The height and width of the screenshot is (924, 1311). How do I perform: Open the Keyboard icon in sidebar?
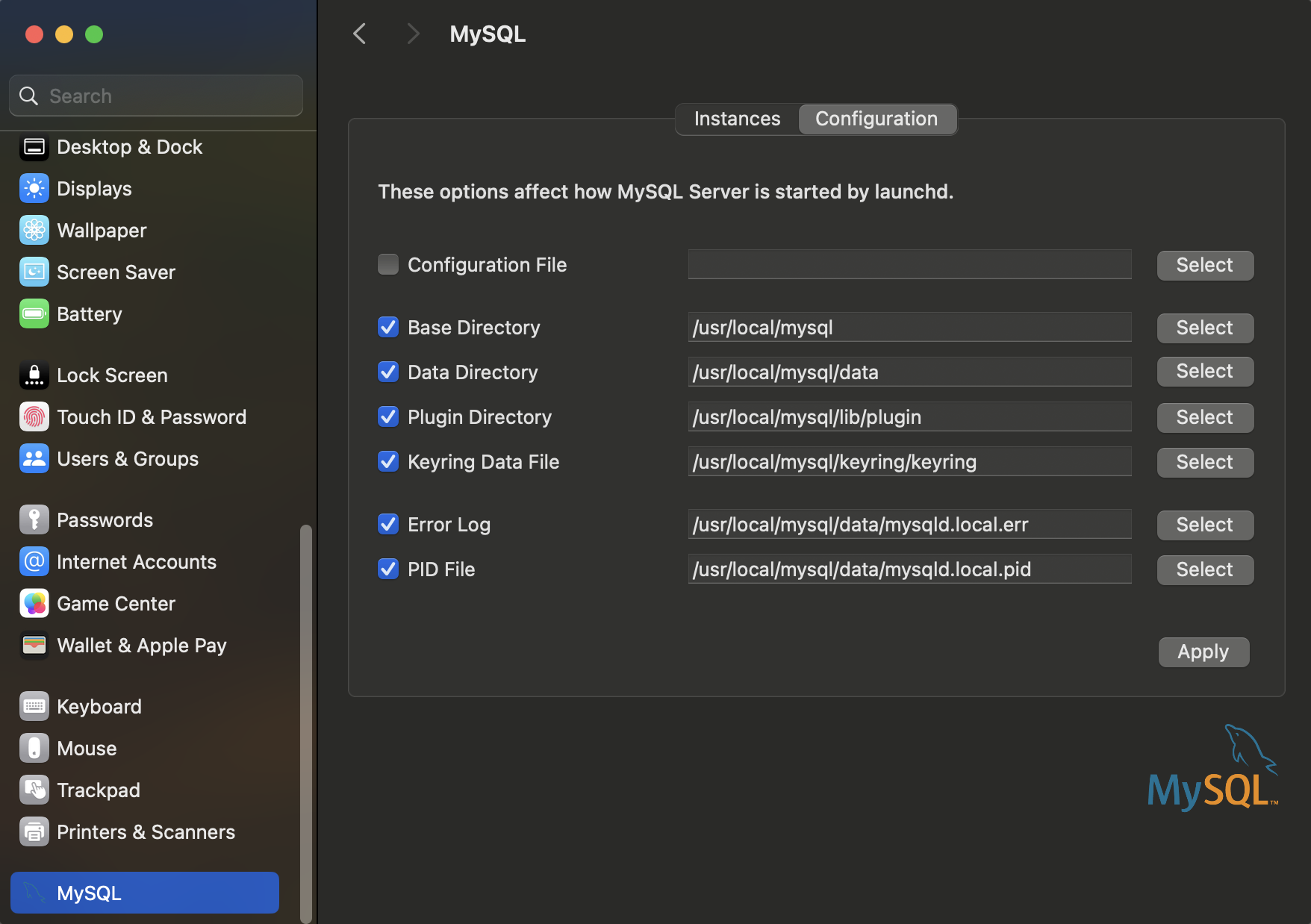coord(34,707)
